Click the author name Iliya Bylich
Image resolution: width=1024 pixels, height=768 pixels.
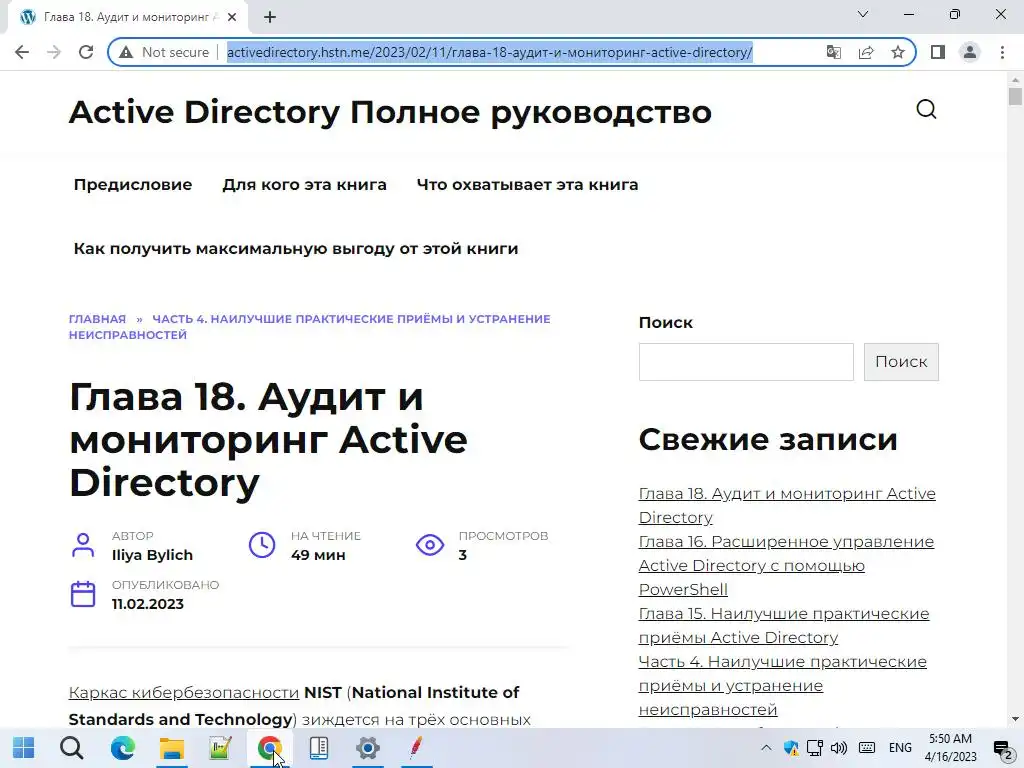point(152,555)
